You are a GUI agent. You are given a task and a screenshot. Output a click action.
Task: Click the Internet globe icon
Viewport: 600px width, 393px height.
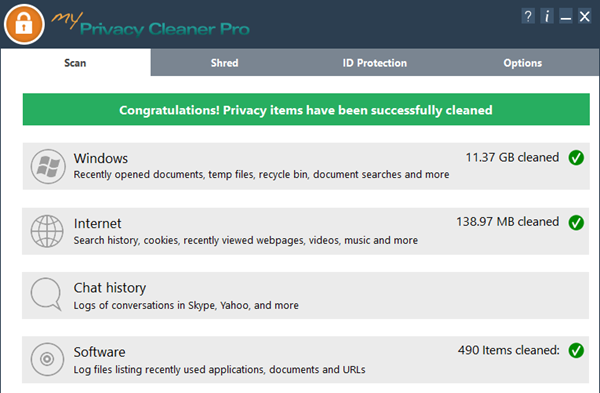[x=47, y=231]
